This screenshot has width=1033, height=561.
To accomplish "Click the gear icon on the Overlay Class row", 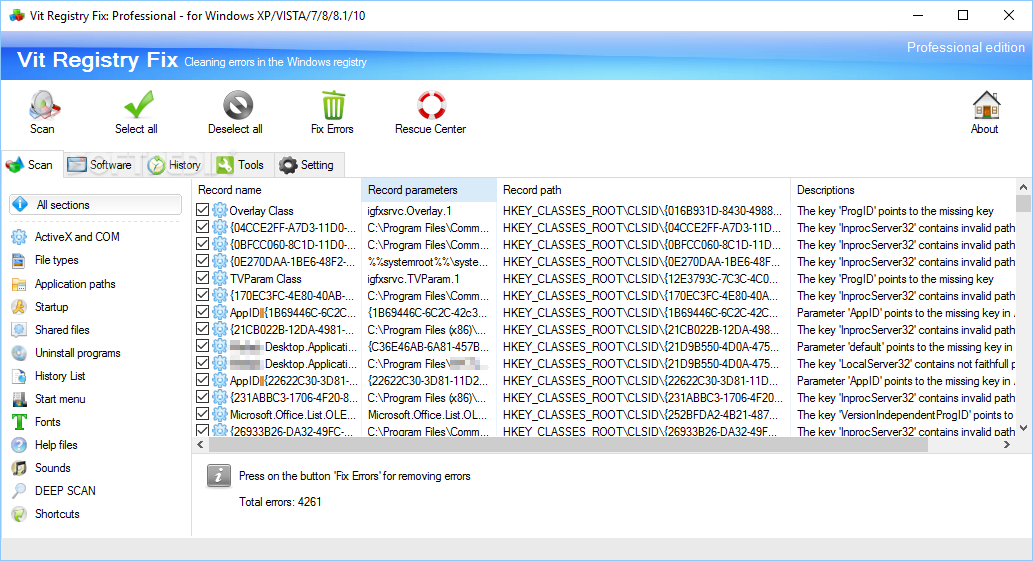I will coord(220,211).
